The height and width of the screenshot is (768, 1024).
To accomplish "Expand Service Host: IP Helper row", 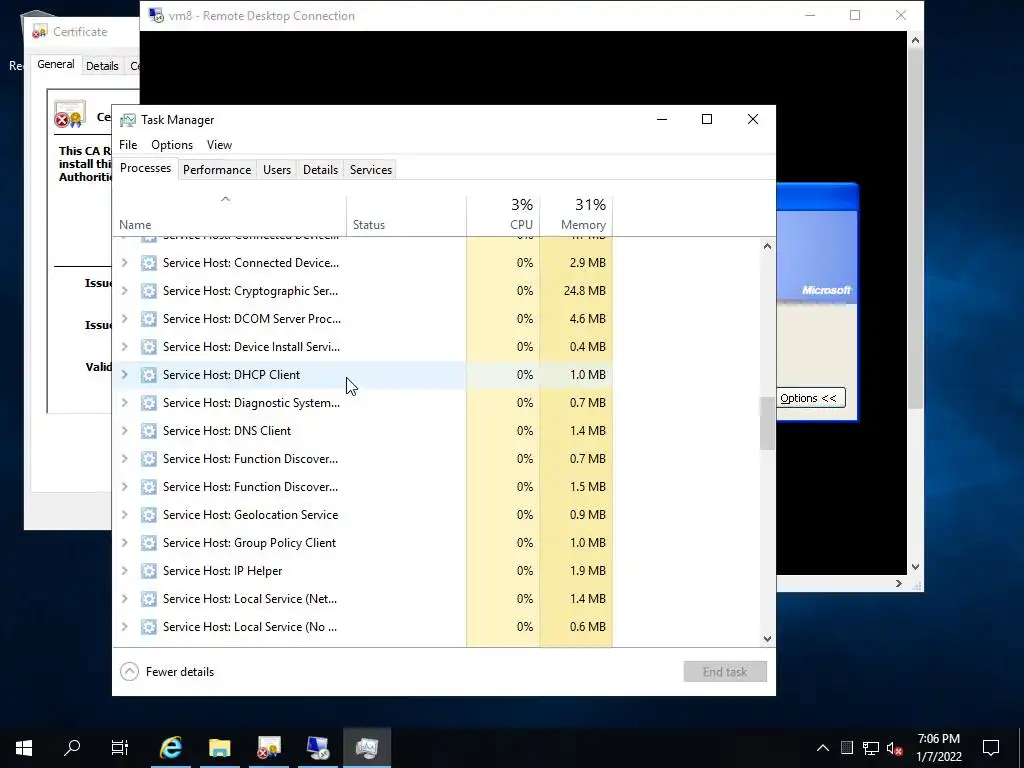I will click(125, 571).
